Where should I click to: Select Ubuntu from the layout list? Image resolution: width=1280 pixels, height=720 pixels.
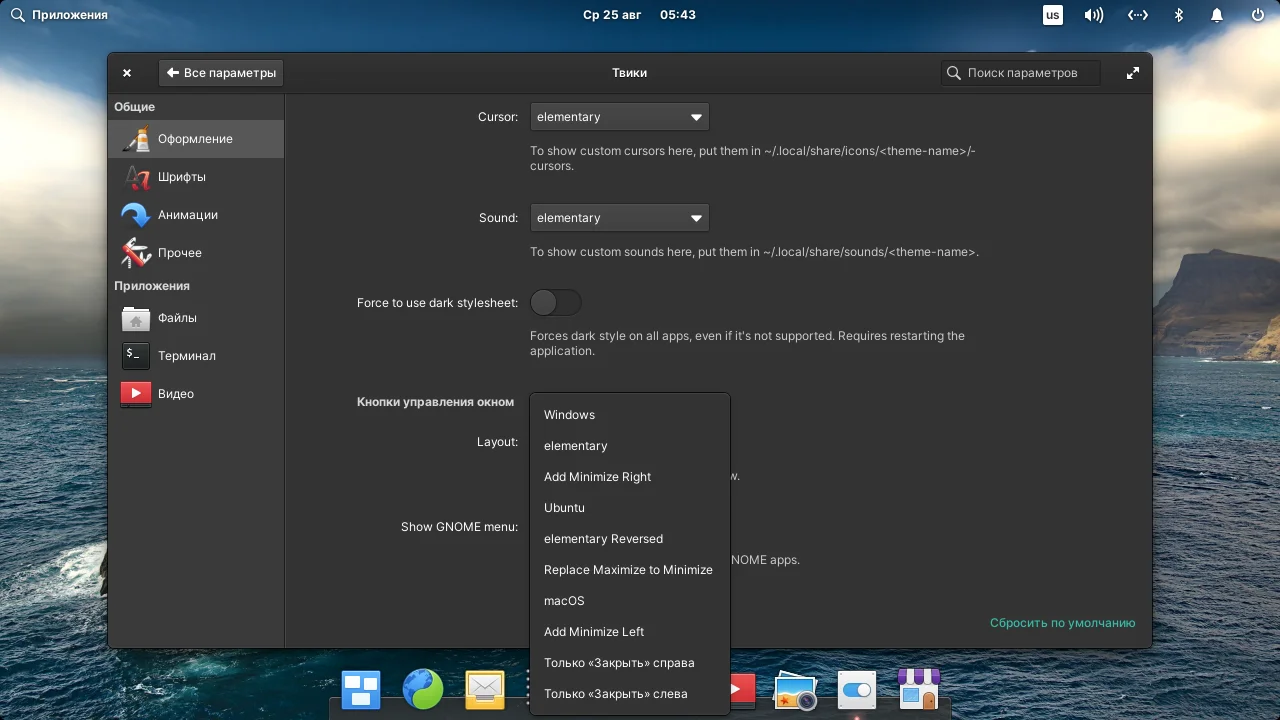click(x=564, y=507)
